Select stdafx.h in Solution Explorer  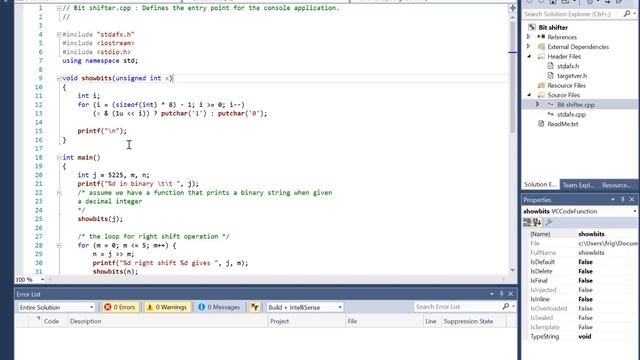pyautogui.click(x=568, y=66)
